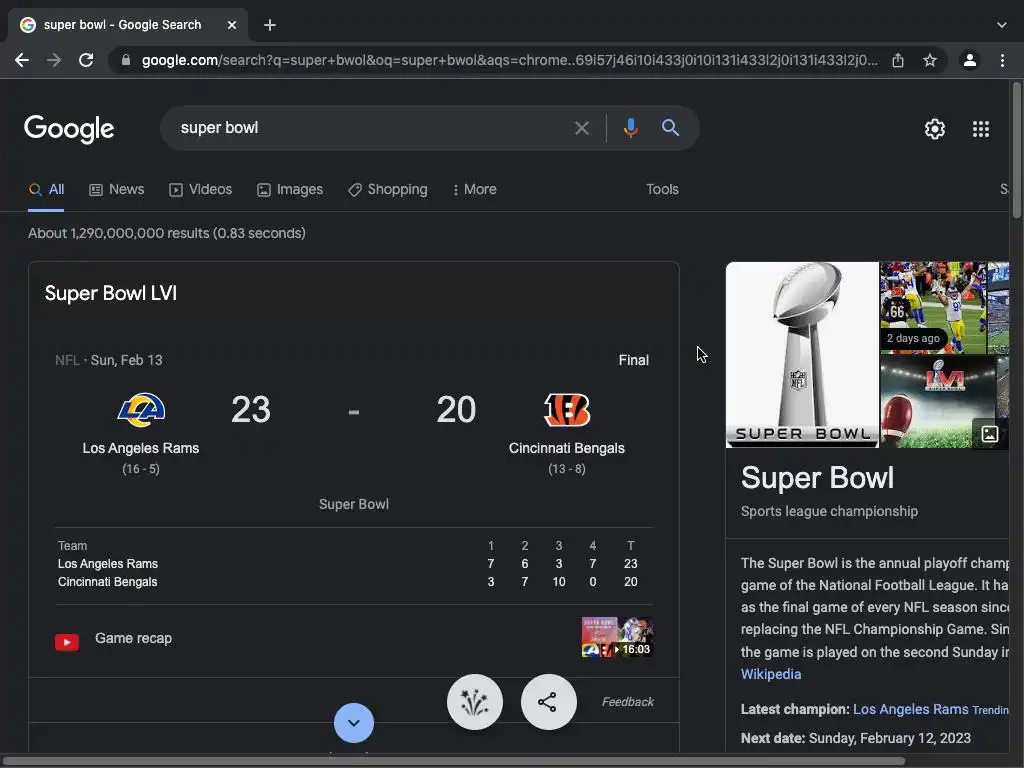Screen dimensions: 1024x768
Task: Switch to the Videos tab
Action: tap(200, 189)
